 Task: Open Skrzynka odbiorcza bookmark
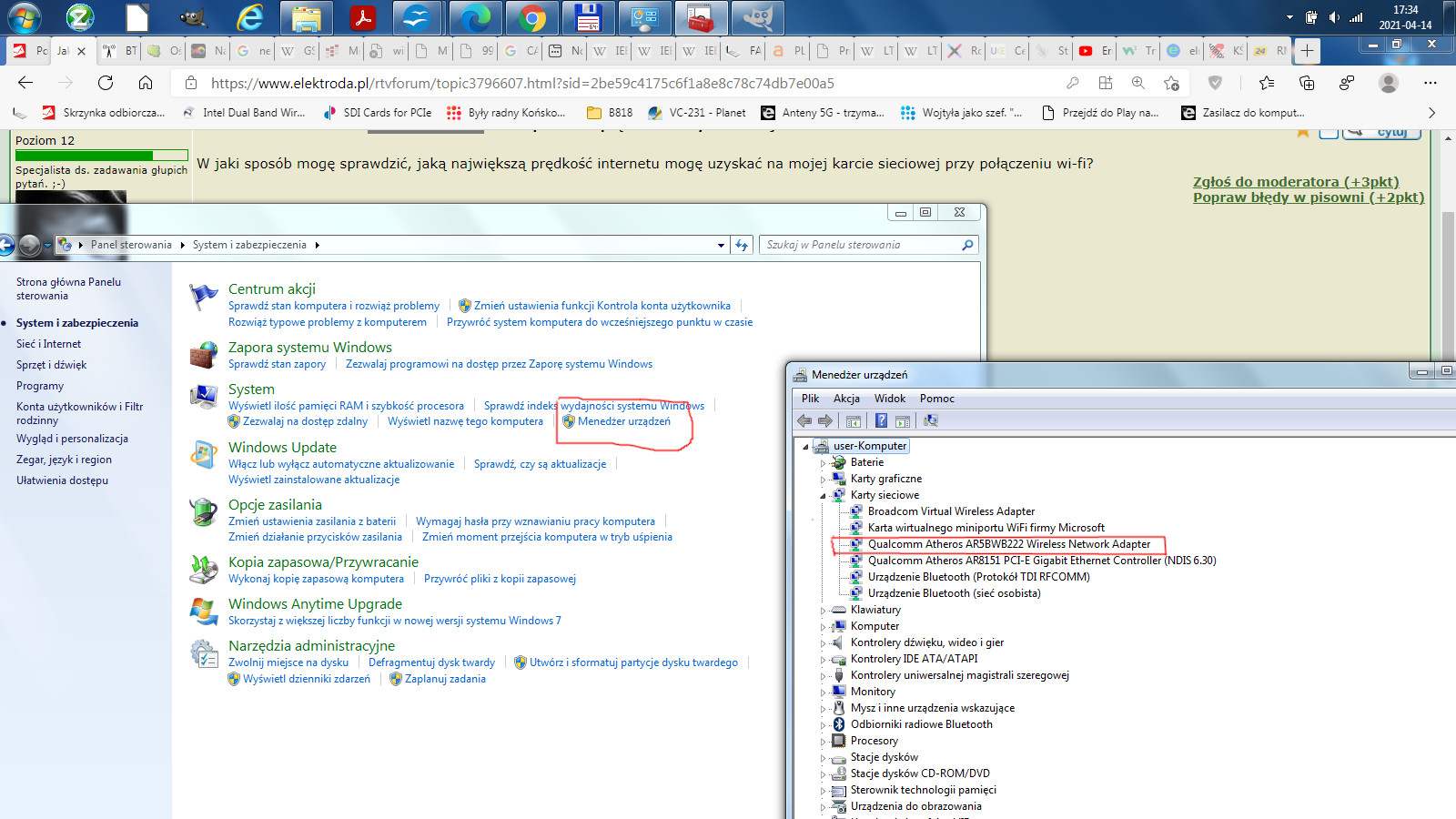pos(104,113)
